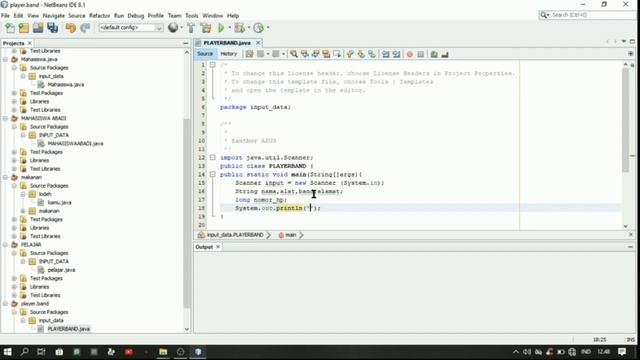The width and height of the screenshot is (640, 360).
Task: Open the File menu
Action: pos(5,16)
